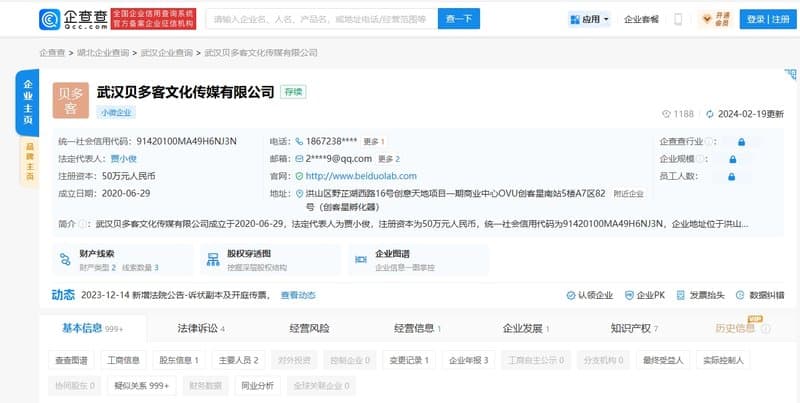The height and width of the screenshot is (403, 800).
Task: Click the info icon beside 历史信息
Action: click(766, 330)
